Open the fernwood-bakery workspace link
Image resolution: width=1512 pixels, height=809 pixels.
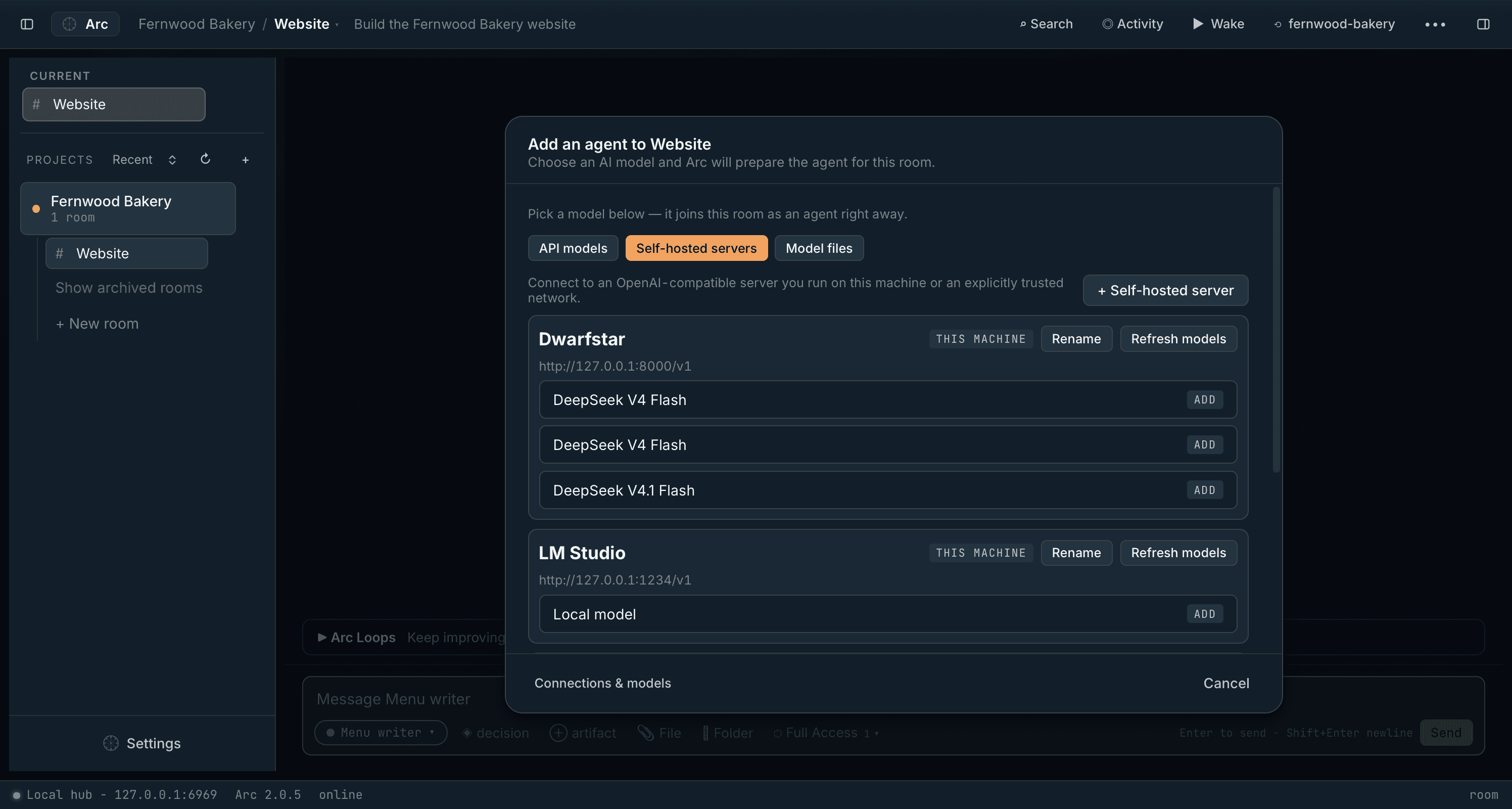[1334, 24]
